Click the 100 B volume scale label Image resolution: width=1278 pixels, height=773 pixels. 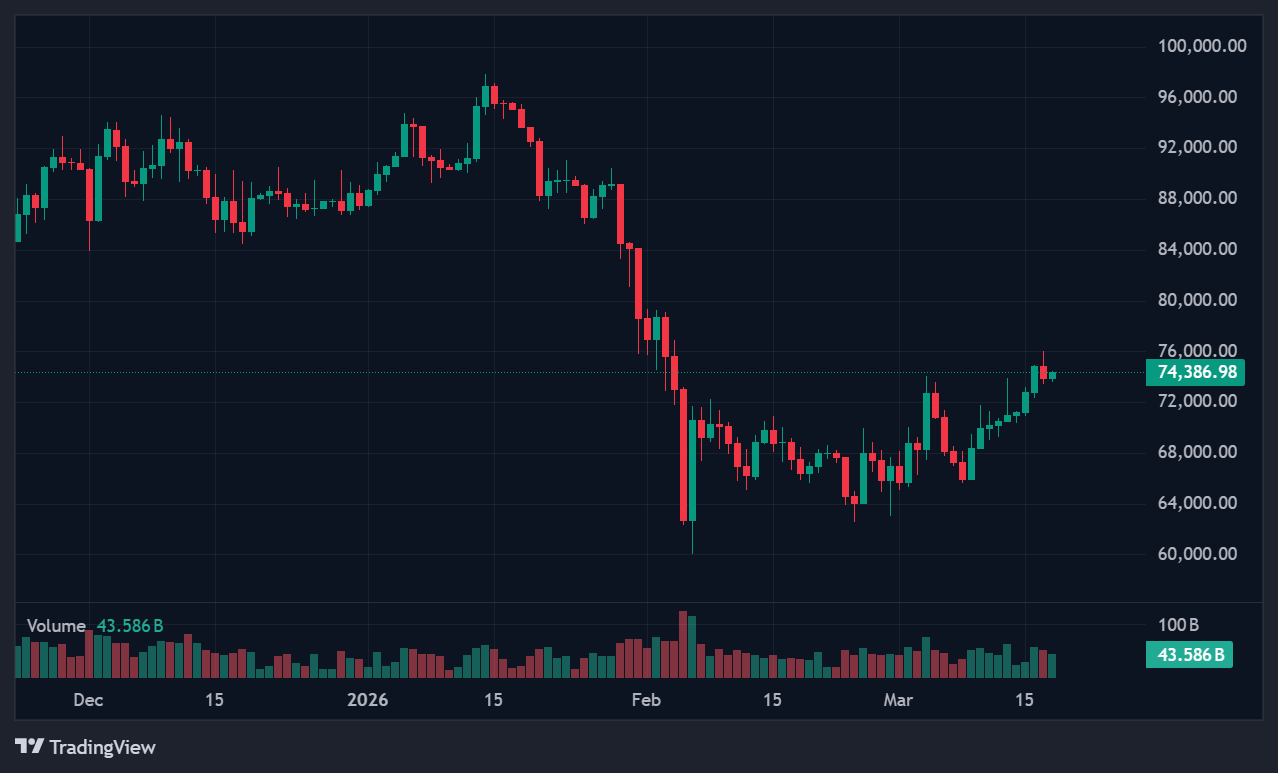point(1178,626)
